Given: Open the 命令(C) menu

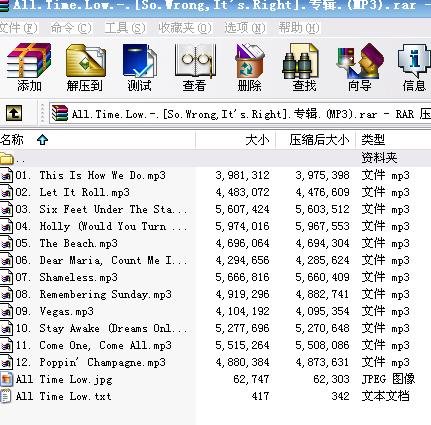Looking at the screenshot, I should (x=71, y=28).
